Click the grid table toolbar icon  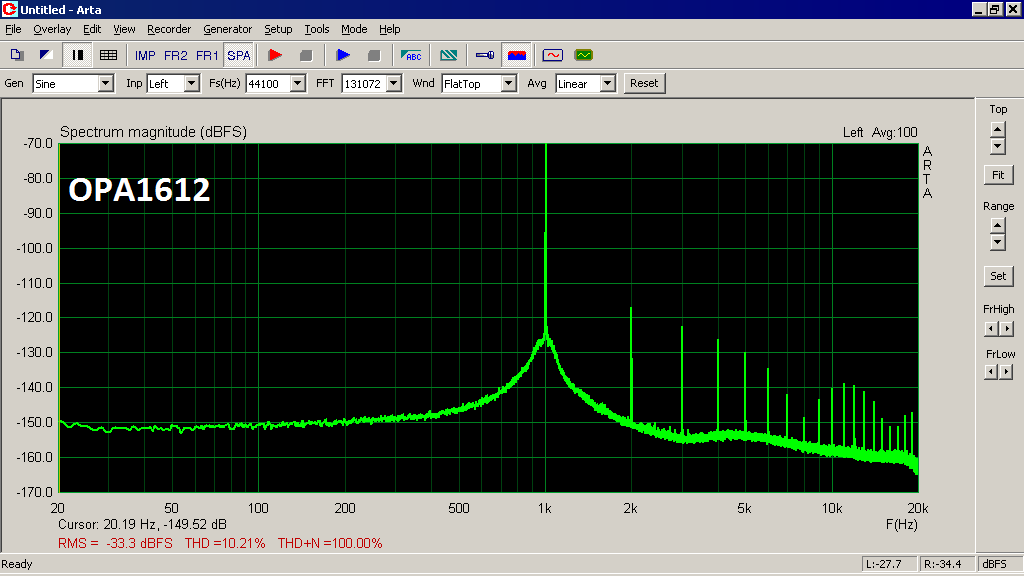point(108,56)
